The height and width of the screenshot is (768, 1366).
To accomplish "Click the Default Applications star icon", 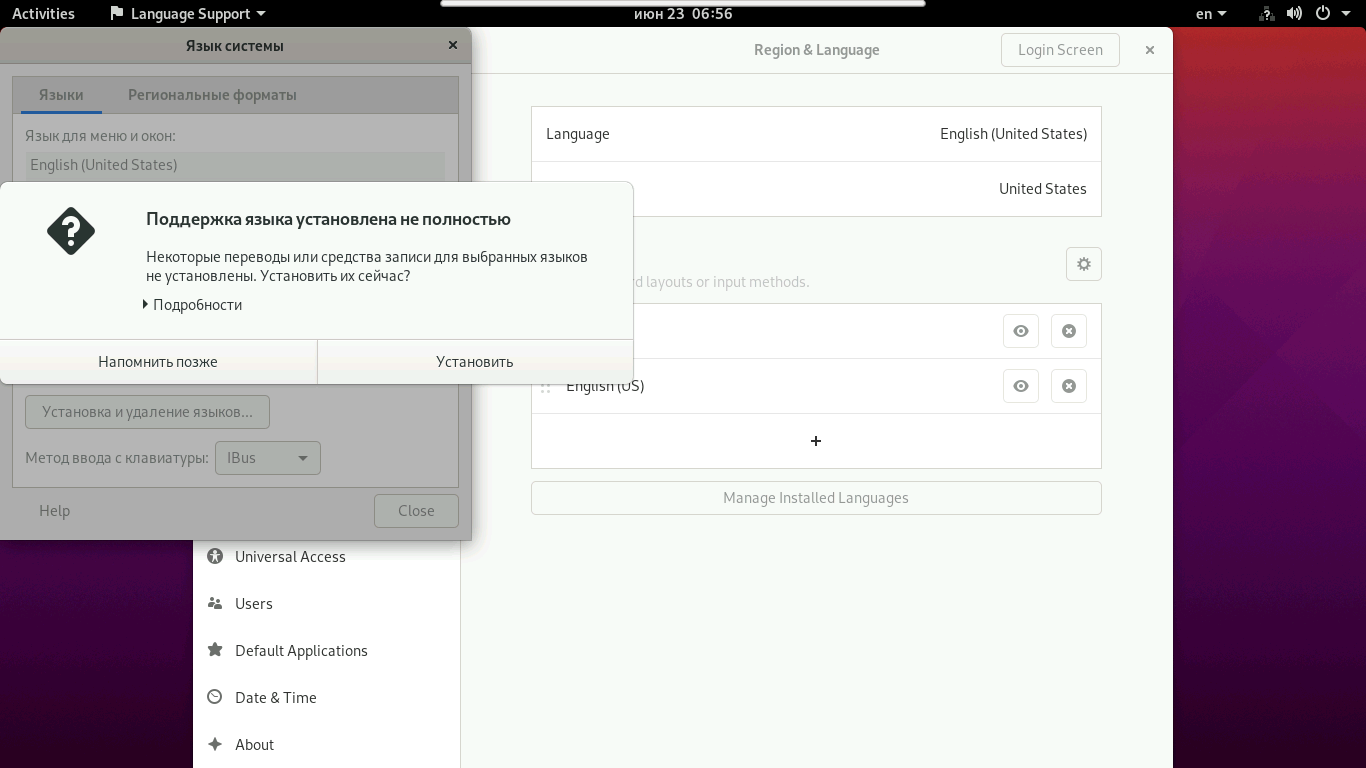I will (x=215, y=650).
